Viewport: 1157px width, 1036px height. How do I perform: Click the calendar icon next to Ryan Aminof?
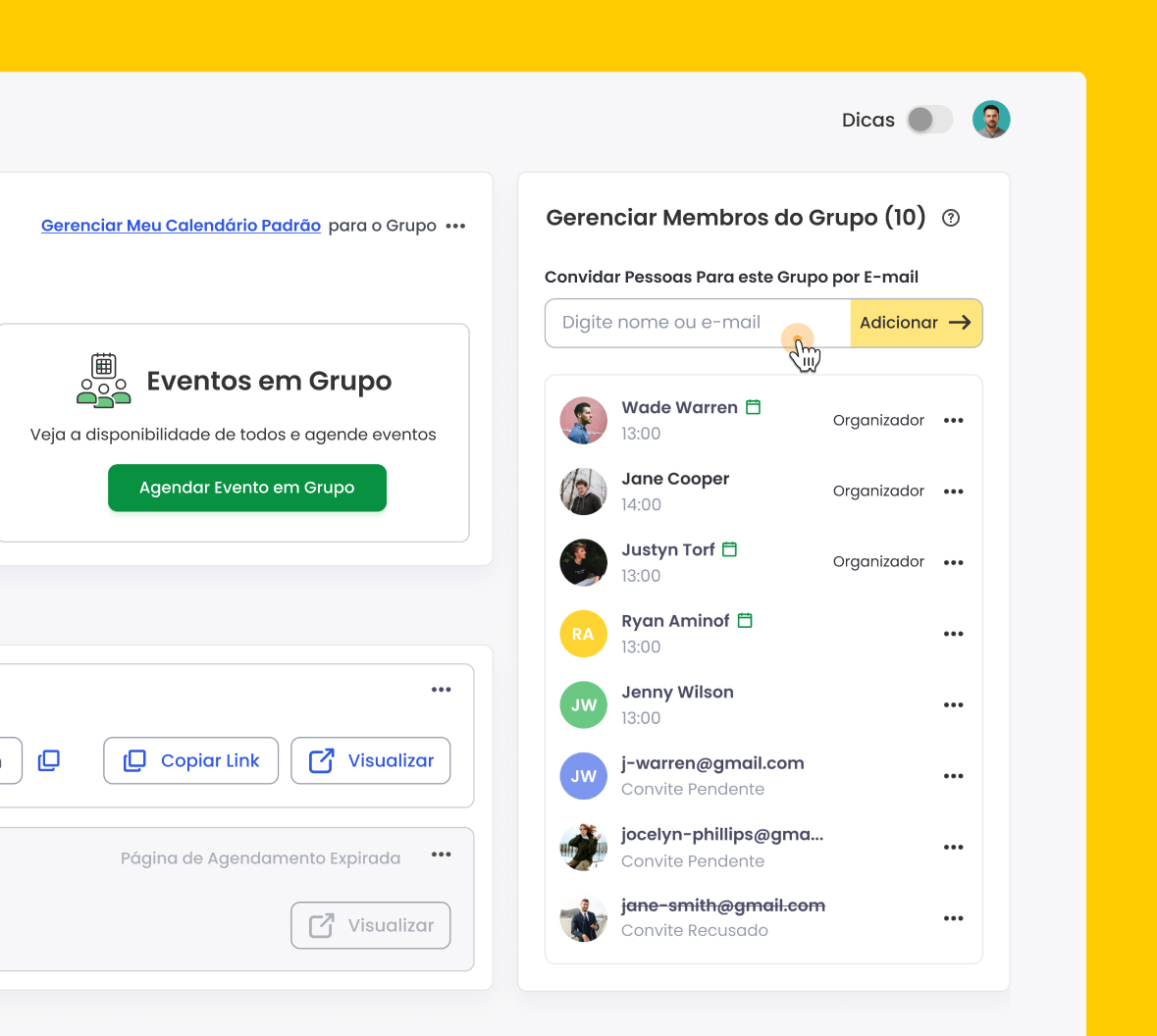(745, 621)
